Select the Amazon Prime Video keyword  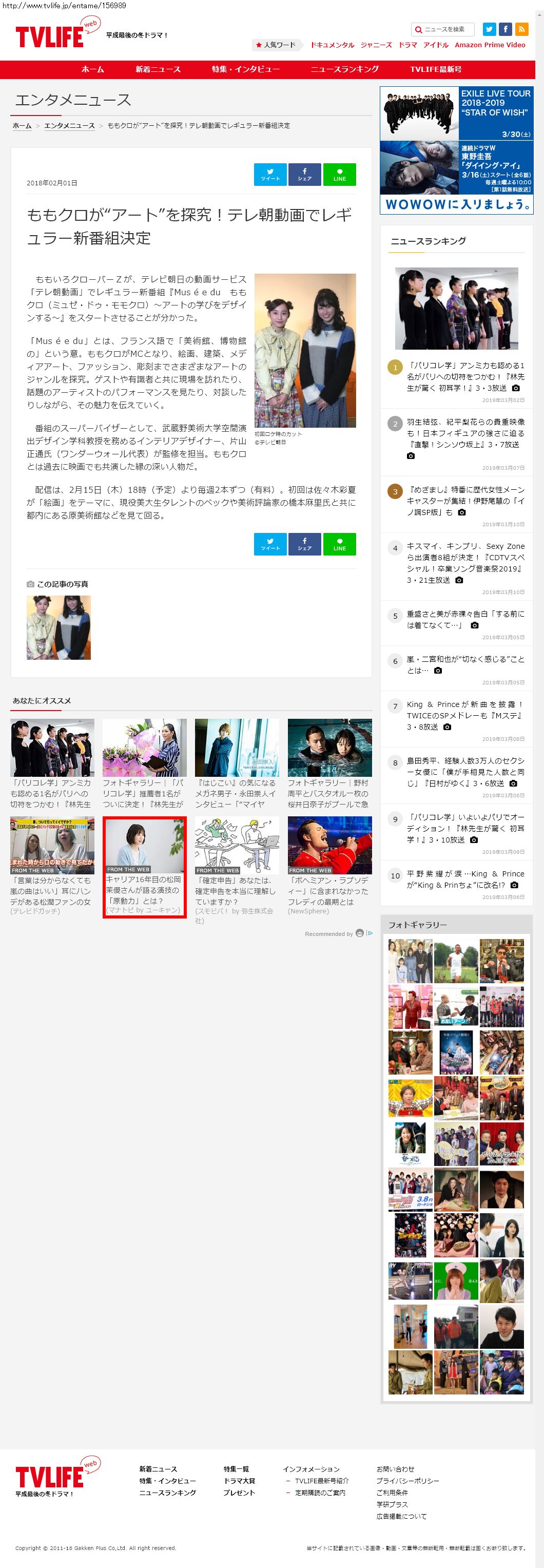click(x=490, y=45)
